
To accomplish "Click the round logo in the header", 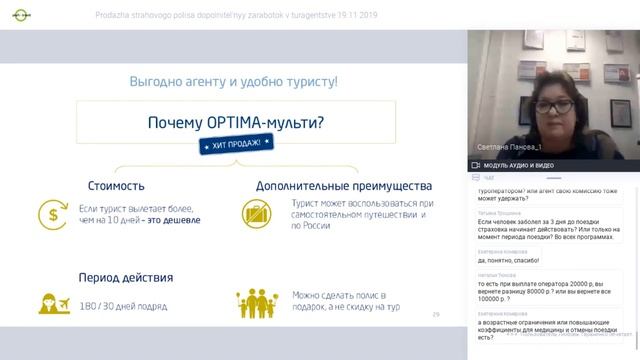I will click(21, 16).
